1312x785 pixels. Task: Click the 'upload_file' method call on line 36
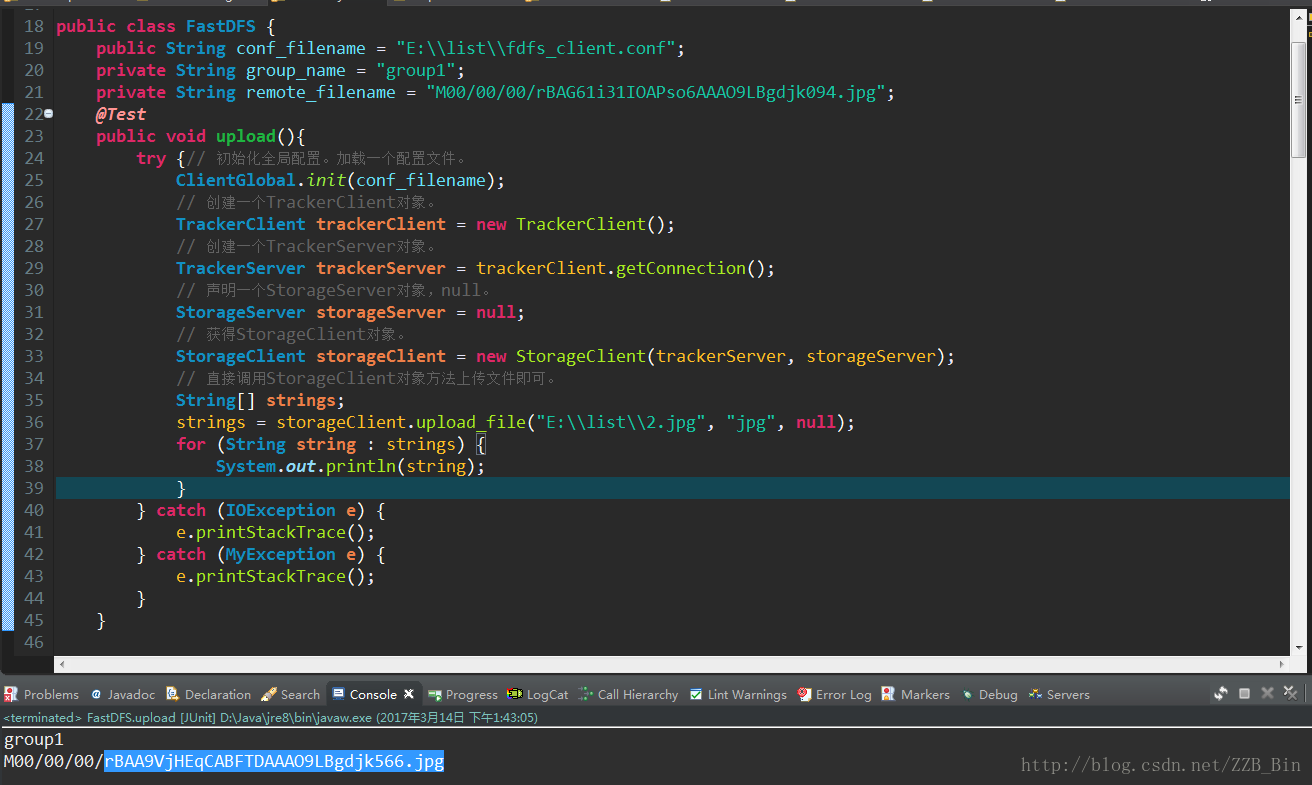coord(471,422)
